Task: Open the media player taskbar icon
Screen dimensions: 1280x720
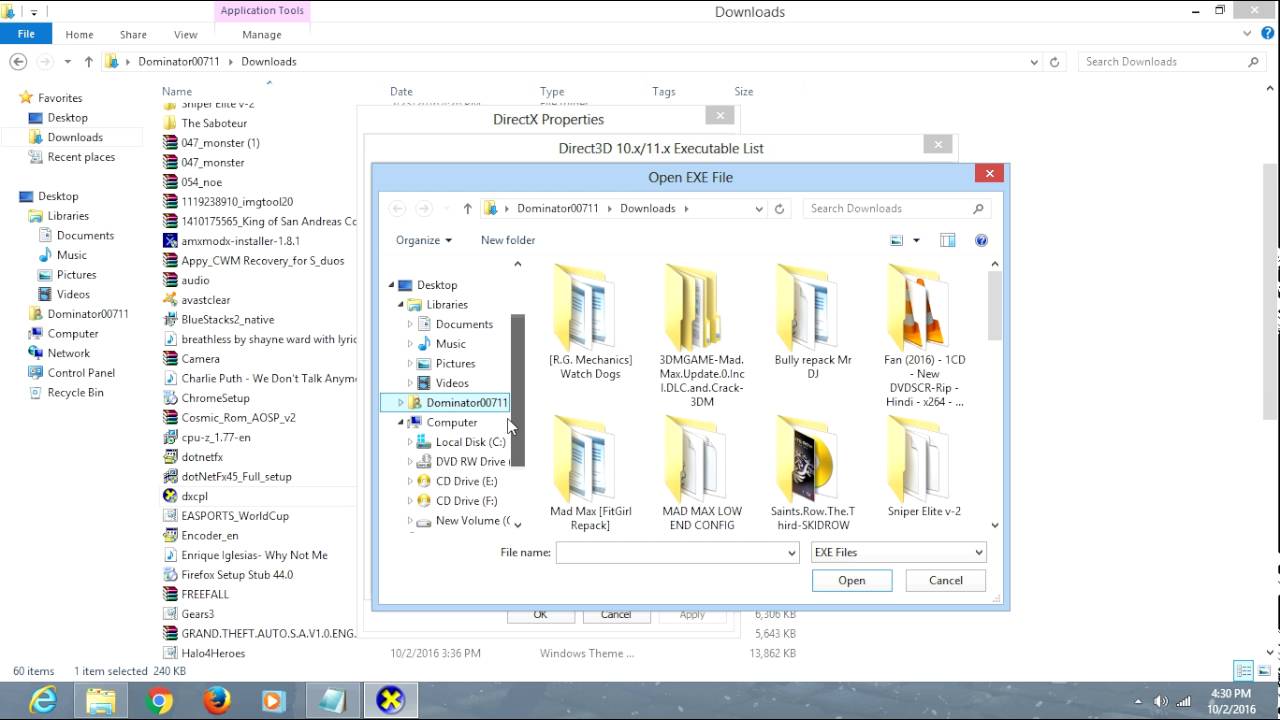Action: click(274, 701)
